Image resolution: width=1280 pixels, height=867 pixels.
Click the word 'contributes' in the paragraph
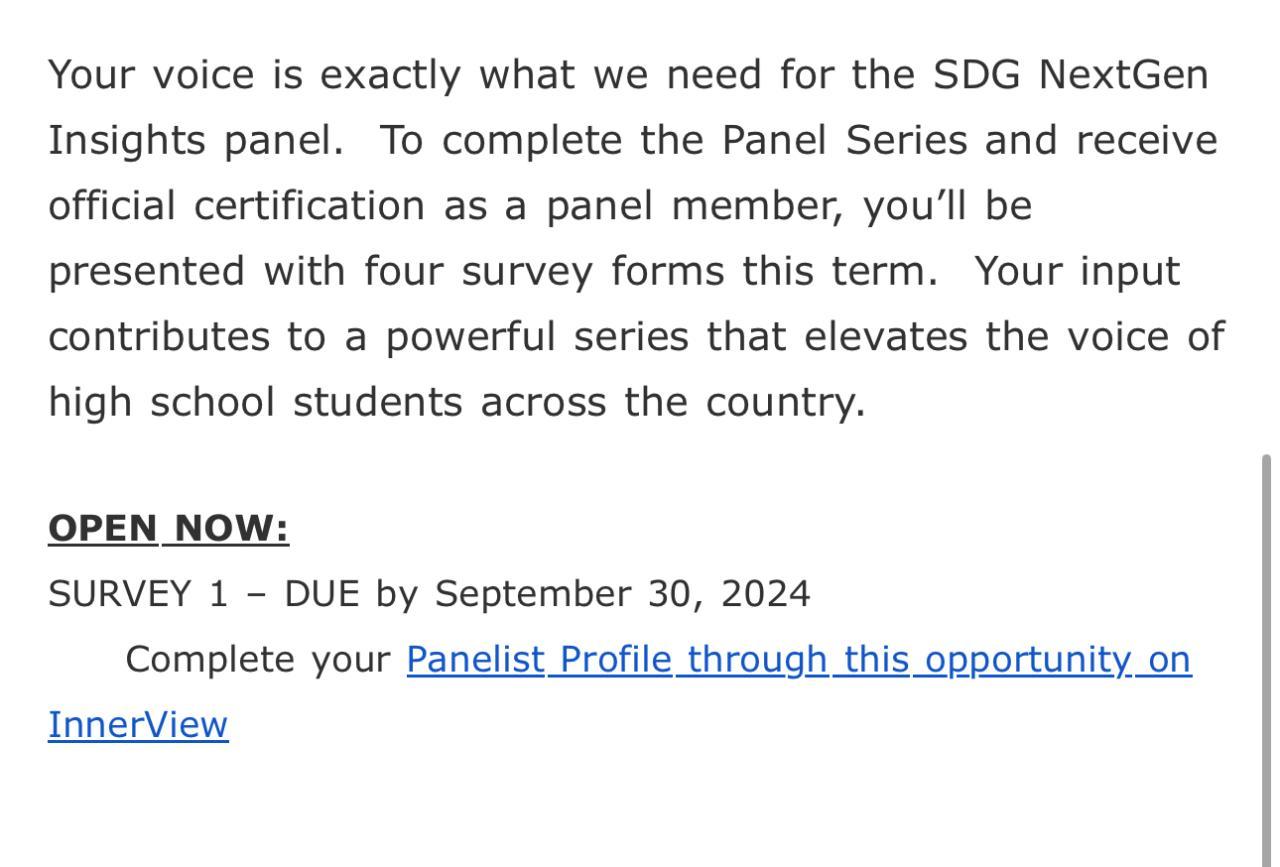(x=159, y=337)
